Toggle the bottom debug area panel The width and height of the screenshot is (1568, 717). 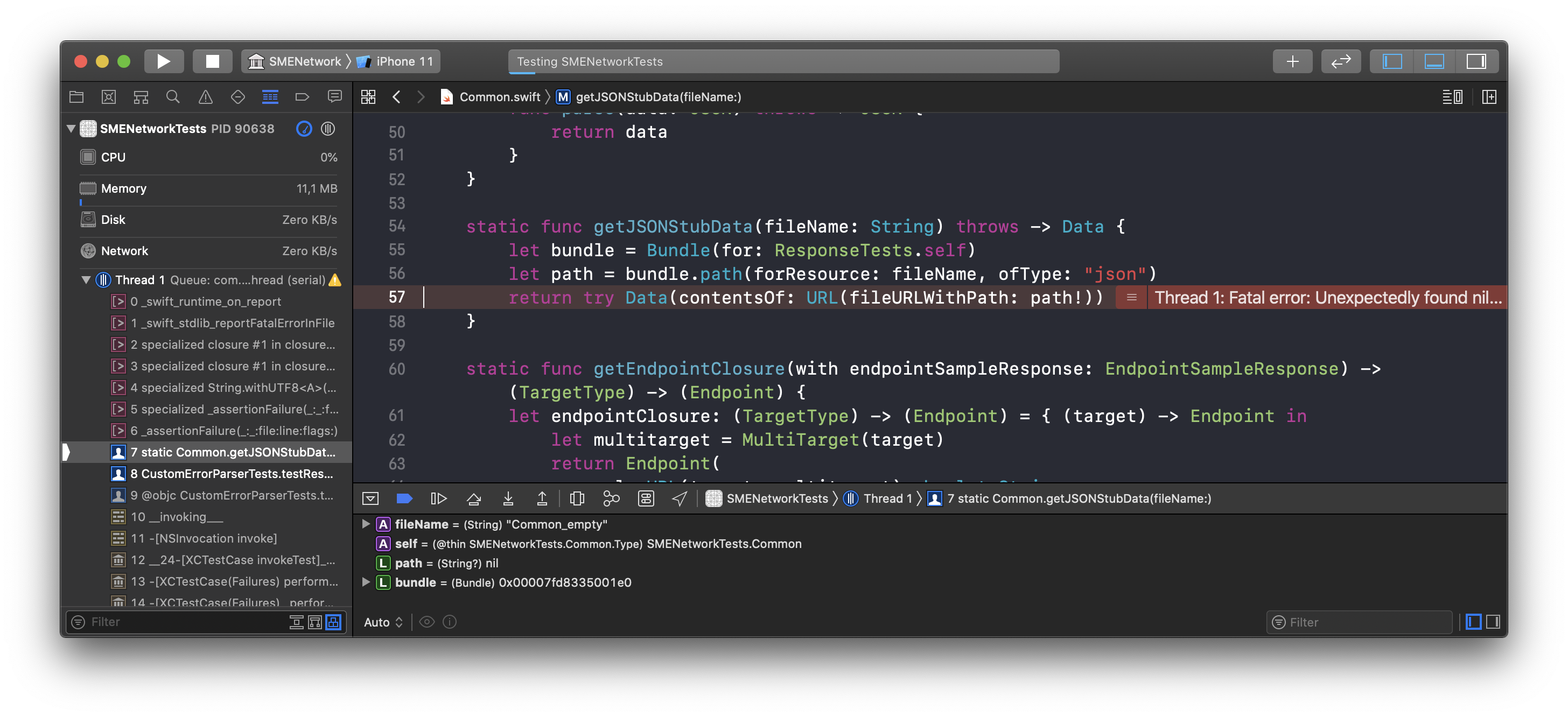pos(1434,61)
